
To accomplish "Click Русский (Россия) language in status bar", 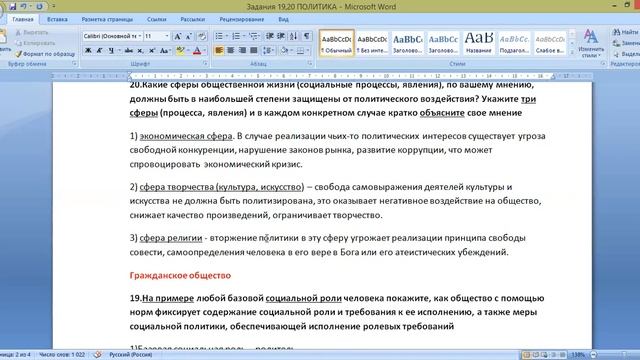I will [x=130, y=355].
